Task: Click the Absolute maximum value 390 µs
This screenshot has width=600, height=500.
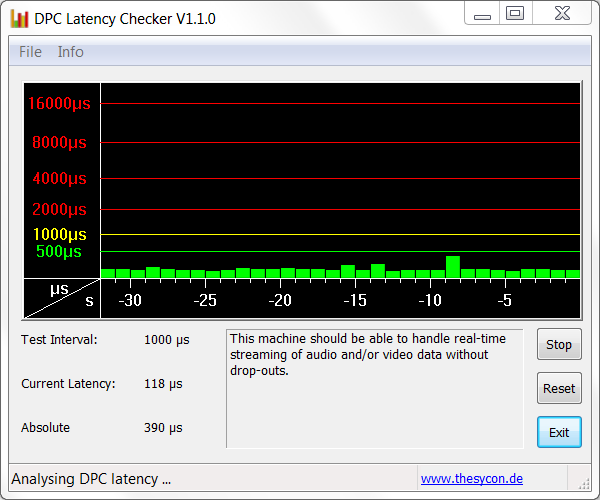Action: [x=163, y=428]
